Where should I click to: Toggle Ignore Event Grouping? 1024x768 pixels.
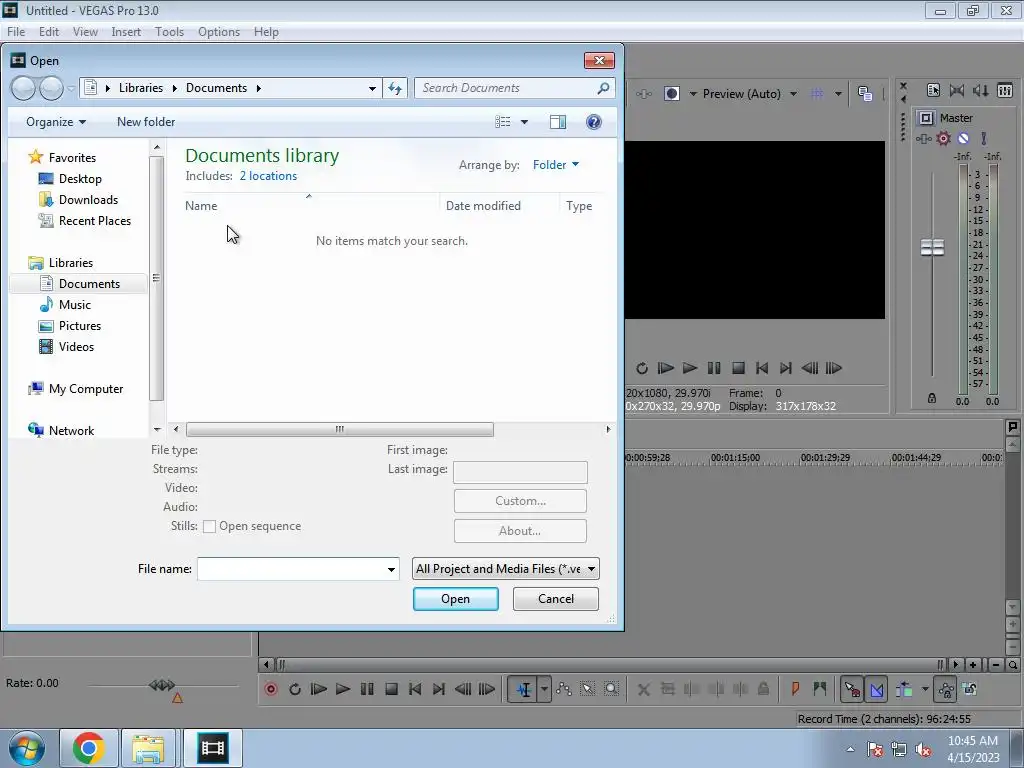[x=970, y=689]
